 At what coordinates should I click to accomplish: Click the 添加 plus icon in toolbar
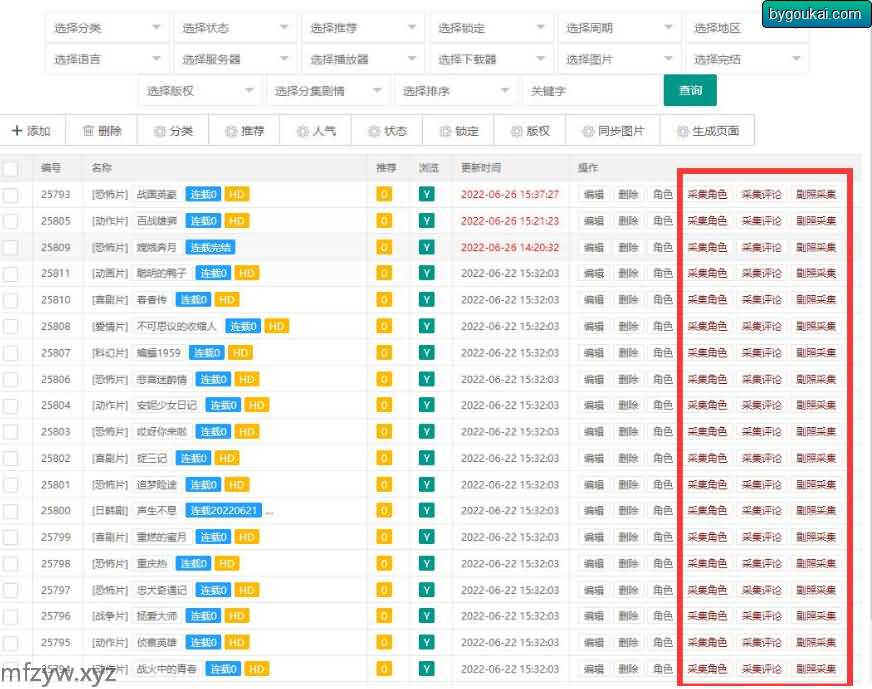tap(17, 131)
